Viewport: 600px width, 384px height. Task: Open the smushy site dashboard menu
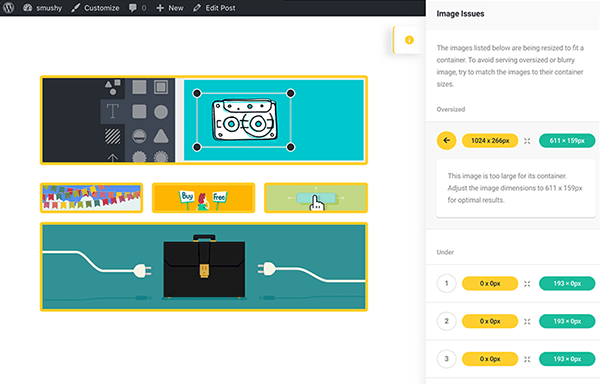(42, 8)
